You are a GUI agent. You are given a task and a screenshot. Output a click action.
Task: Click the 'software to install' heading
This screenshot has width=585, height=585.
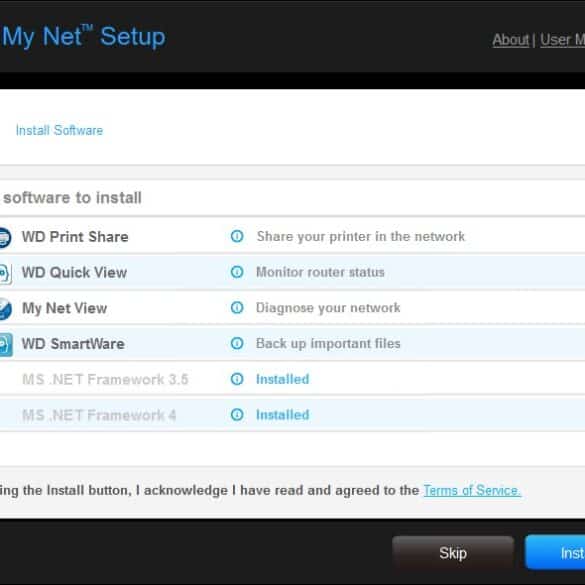[72, 198]
